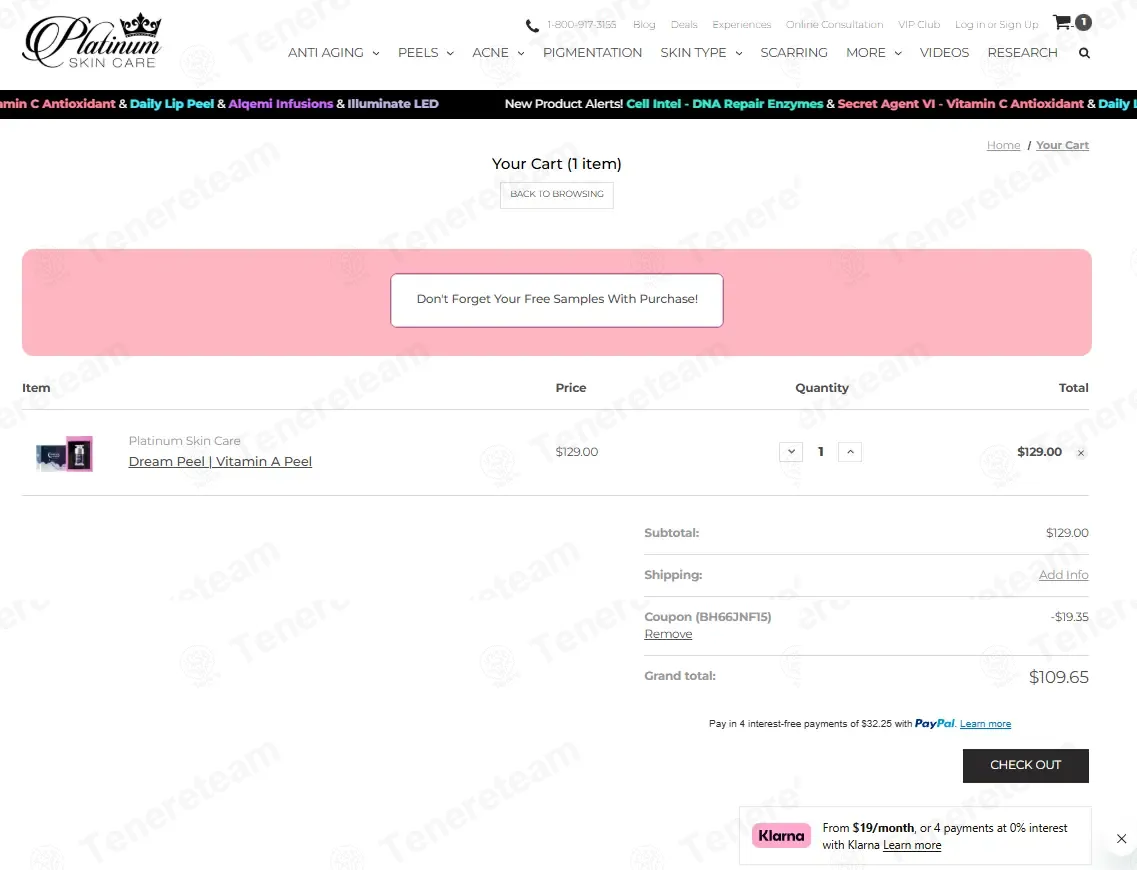1137x870 pixels.
Task: Click the CHECK OUT button
Action: [x=1025, y=766]
